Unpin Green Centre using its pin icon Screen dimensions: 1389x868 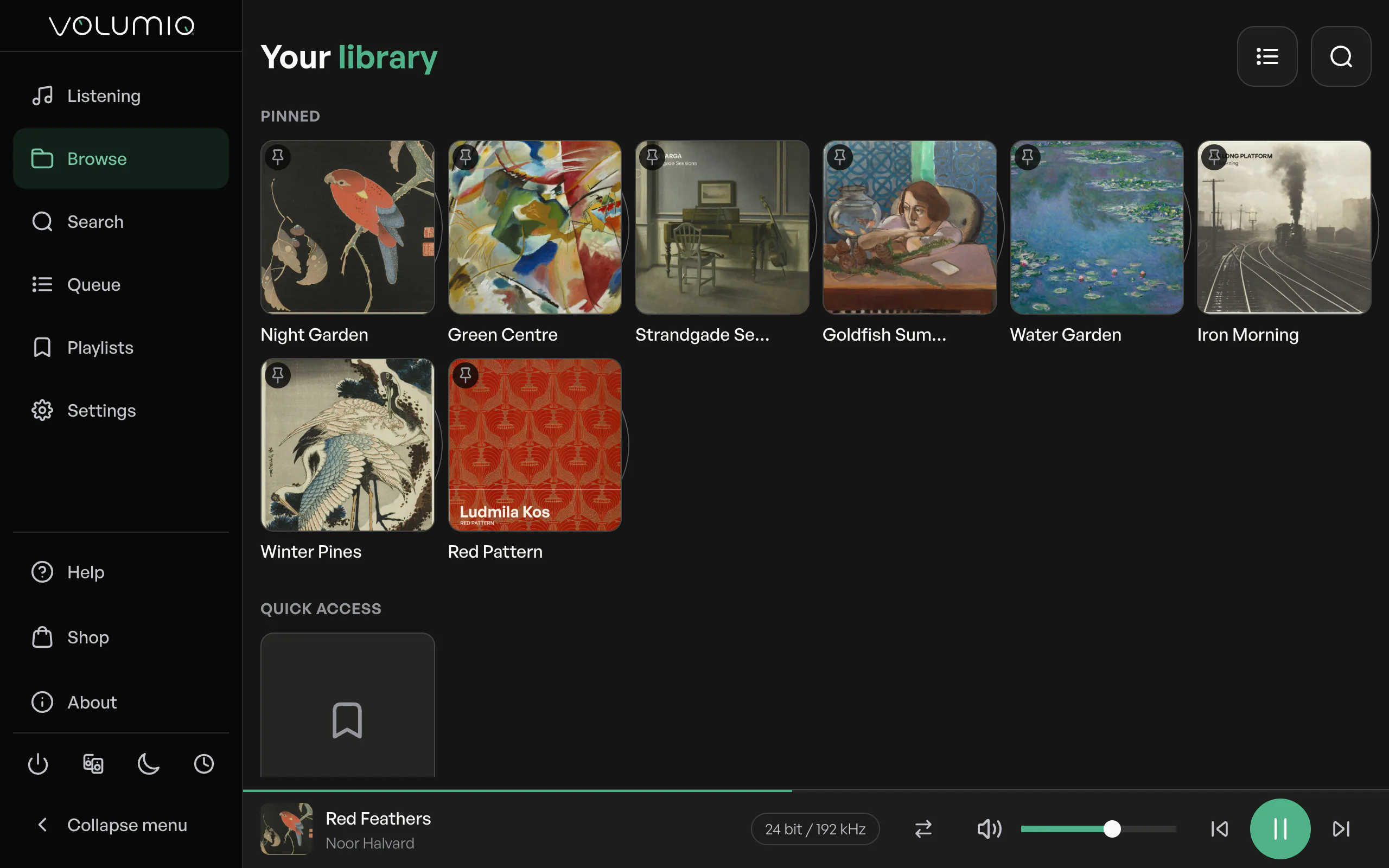[466, 157]
